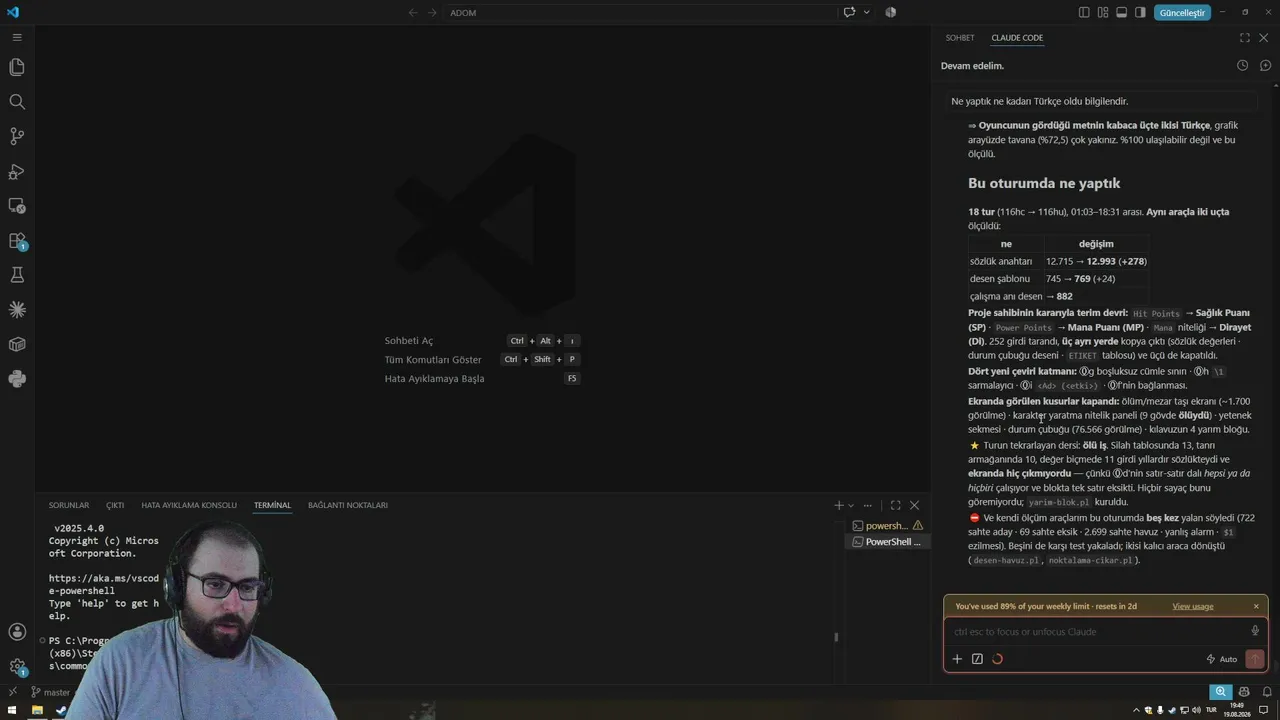Activate the microphone voice input

pyautogui.click(x=1255, y=631)
